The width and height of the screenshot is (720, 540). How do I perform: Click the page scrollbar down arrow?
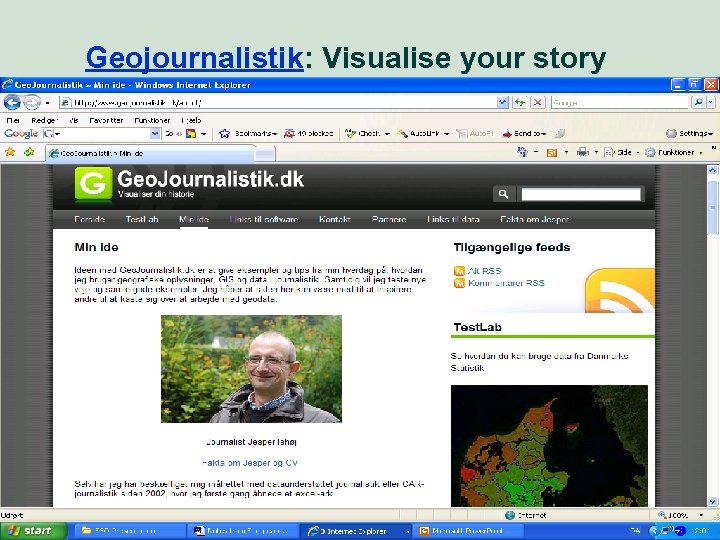713,501
